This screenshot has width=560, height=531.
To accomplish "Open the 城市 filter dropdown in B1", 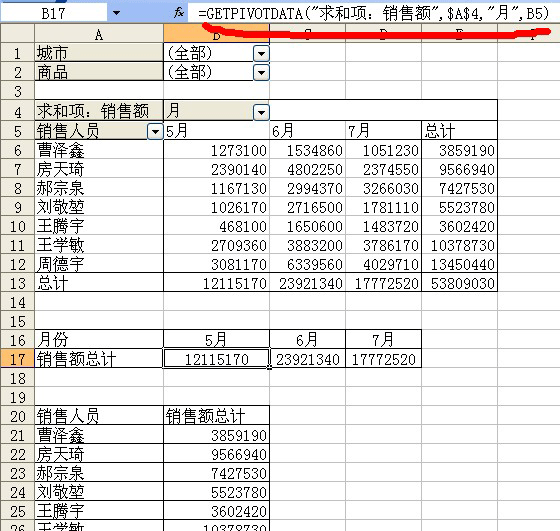I will pos(261,54).
